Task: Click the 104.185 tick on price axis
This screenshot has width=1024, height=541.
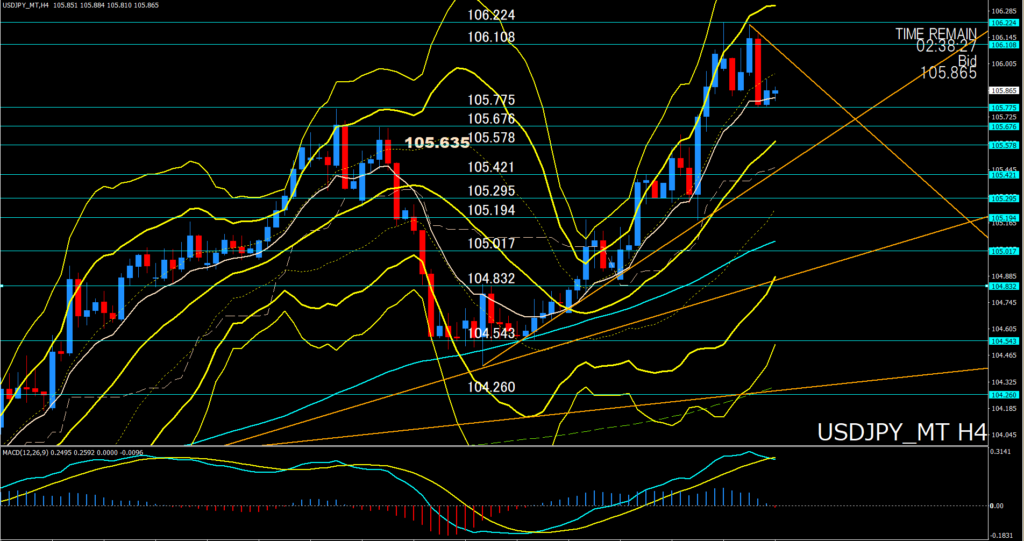Action: coord(1002,408)
